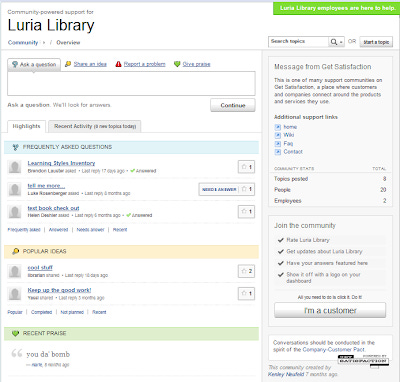The height and width of the screenshot is (382, 400).
Task: Click the Get Satisfaction logo badge
Action: click(x=363, y=360)
